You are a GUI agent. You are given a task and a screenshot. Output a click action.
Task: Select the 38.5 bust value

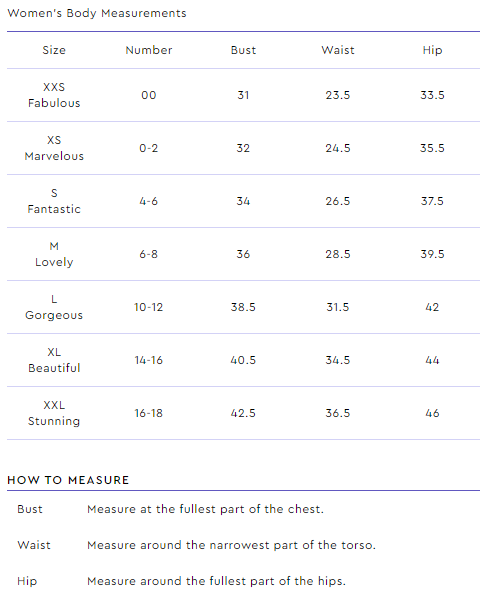(x=243, y=307)
